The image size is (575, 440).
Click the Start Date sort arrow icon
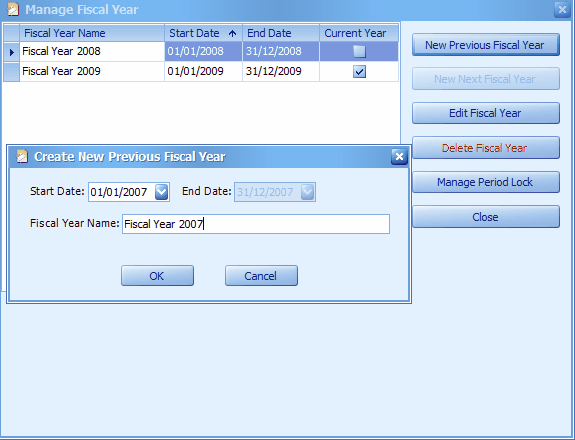(232, 33)
